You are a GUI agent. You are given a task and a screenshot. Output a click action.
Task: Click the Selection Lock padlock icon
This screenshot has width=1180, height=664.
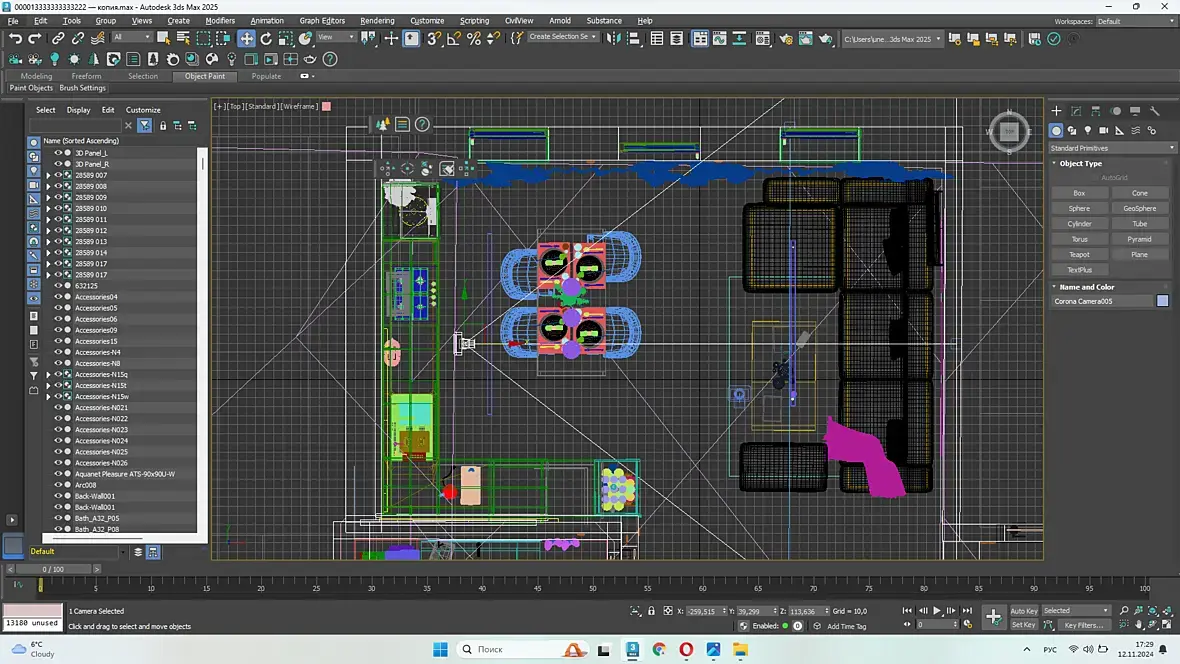pyautogui.click(x=652, y=611)
